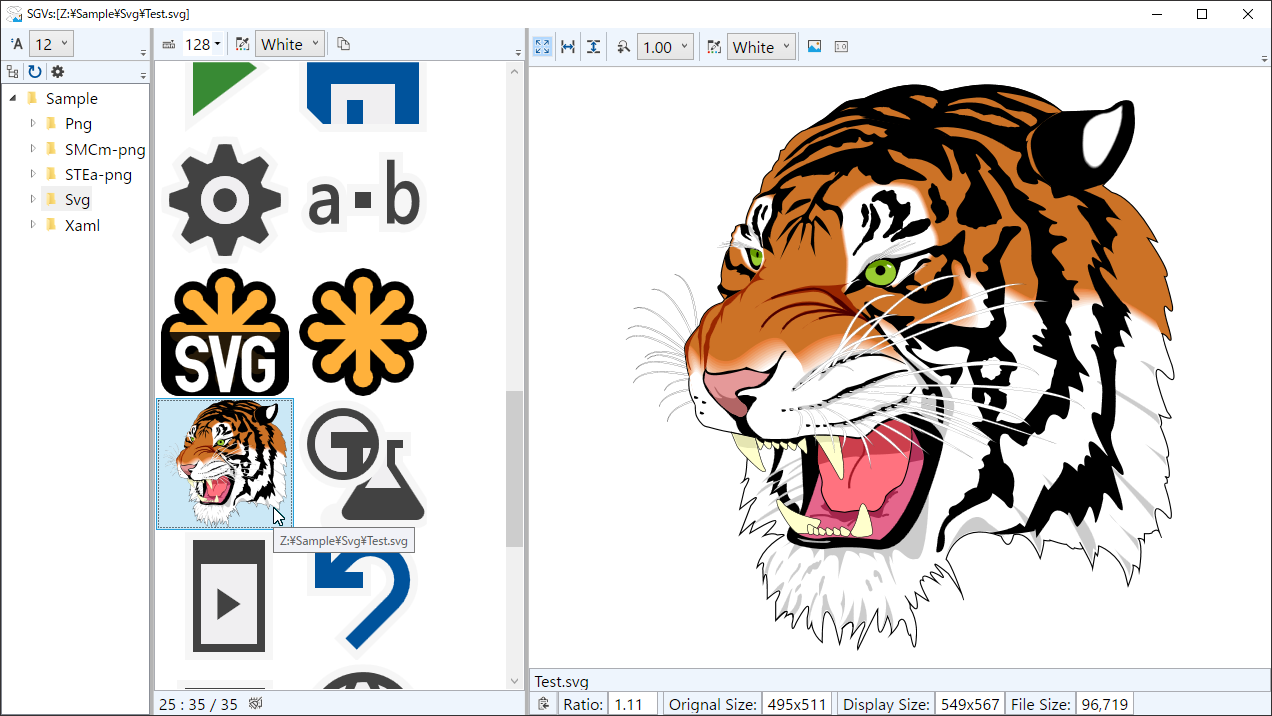Select the Sample root folder
The image size is (1272, 716).
72,99
